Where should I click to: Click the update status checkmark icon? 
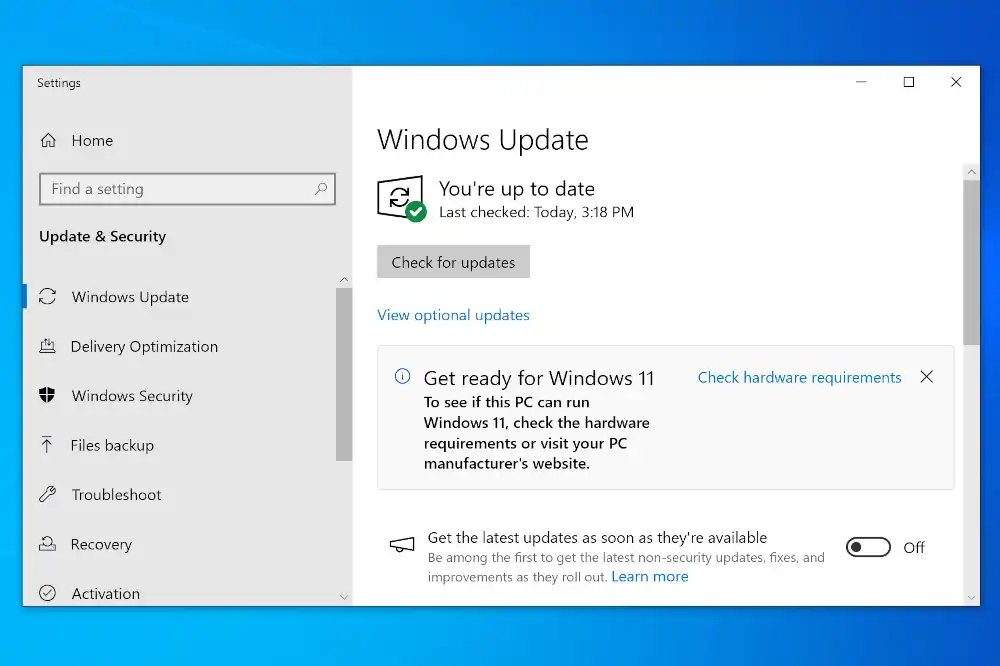pyautogui.click(x=399, y=197)
